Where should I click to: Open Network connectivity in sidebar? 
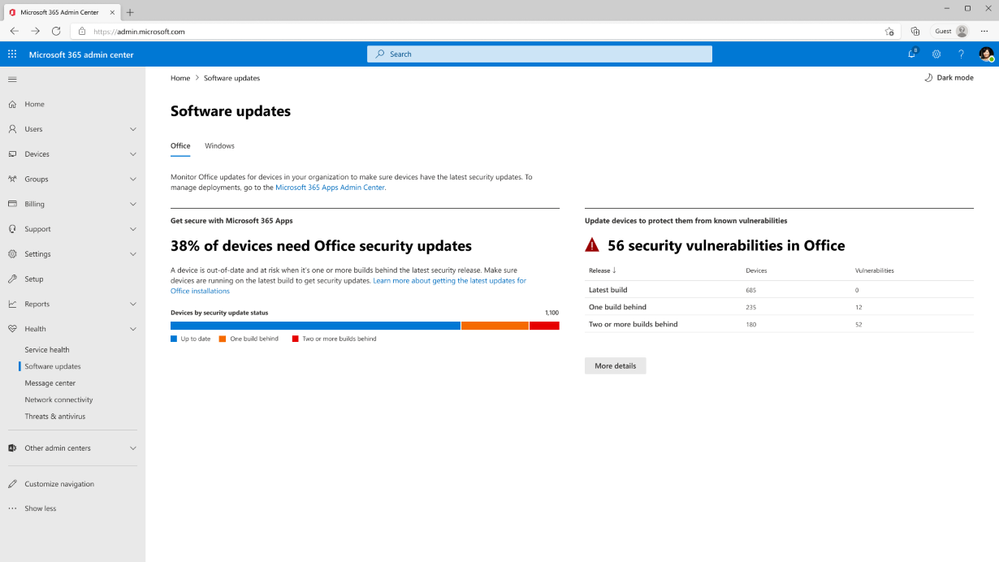[59, 400]
